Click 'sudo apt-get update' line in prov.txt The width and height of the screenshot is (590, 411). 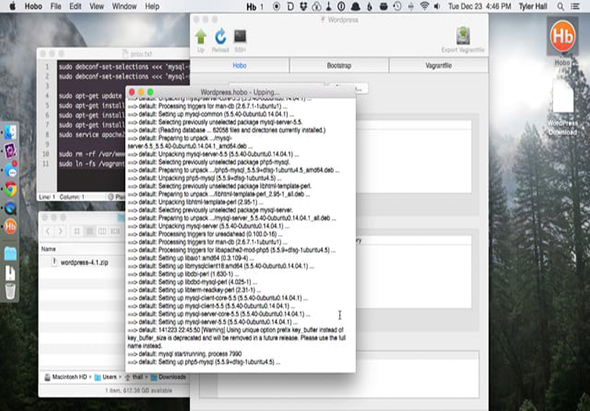(x=90, y=96)
